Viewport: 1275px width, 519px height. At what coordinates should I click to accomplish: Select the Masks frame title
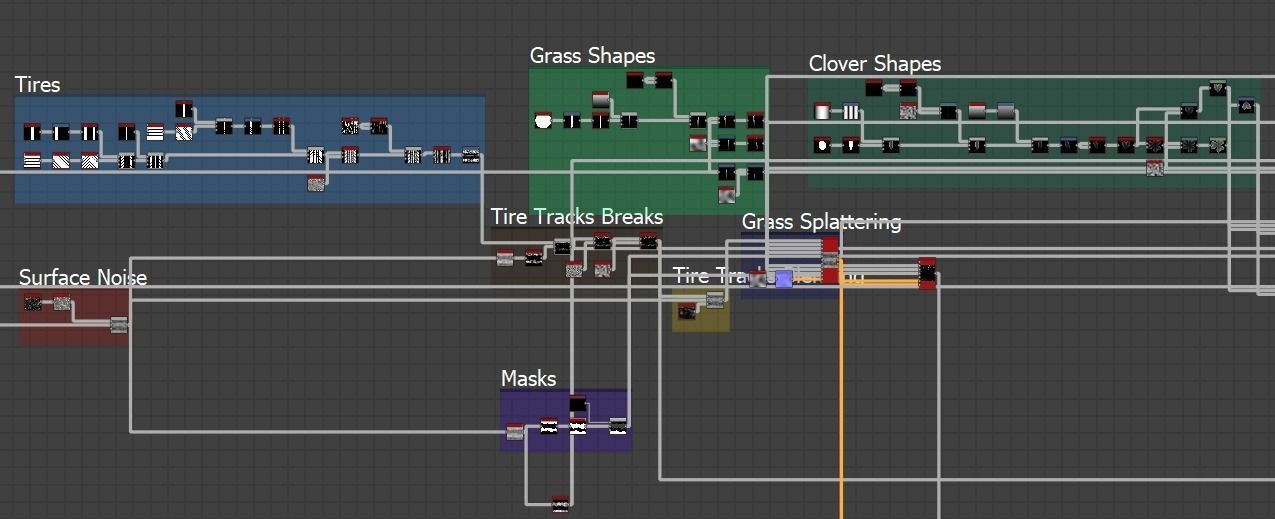(528, 379)
